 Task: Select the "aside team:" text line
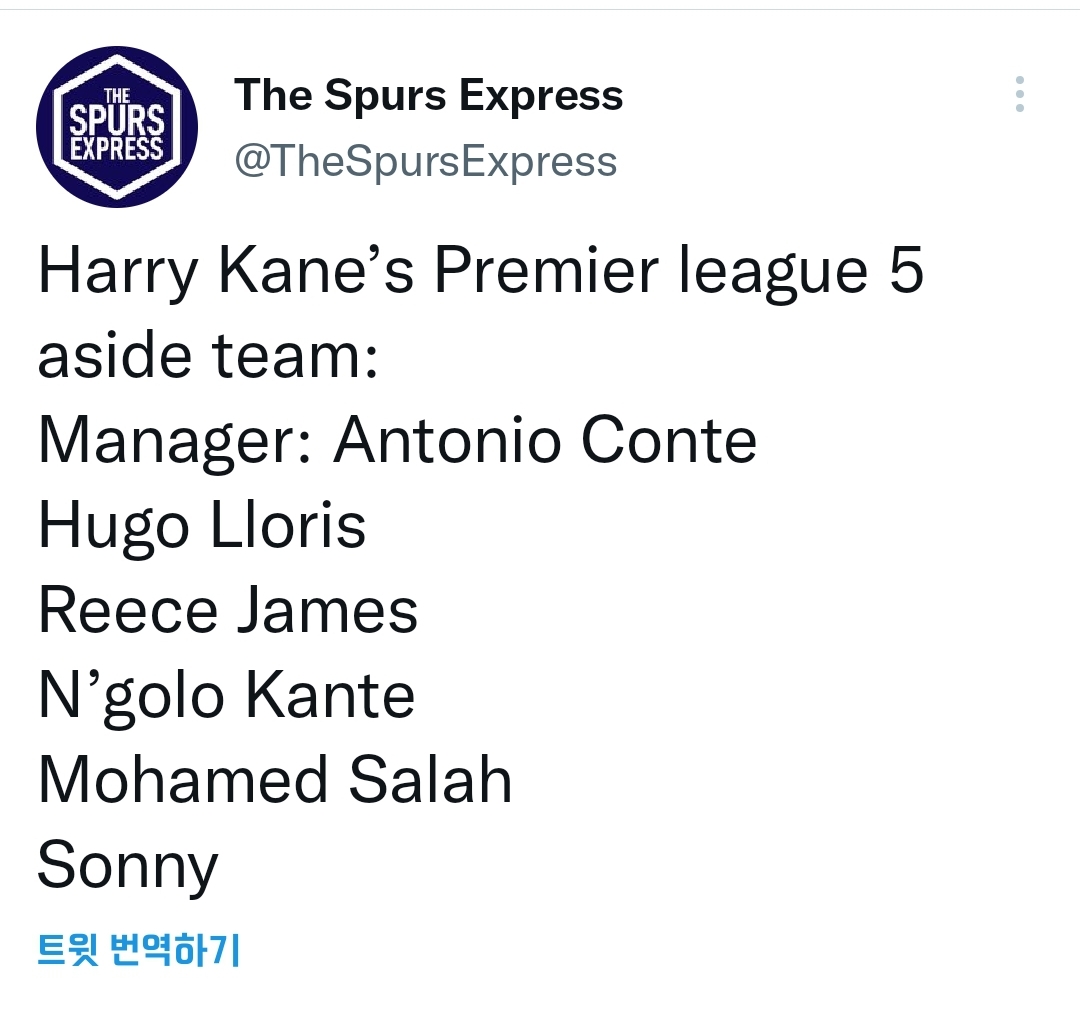point(207,356)
